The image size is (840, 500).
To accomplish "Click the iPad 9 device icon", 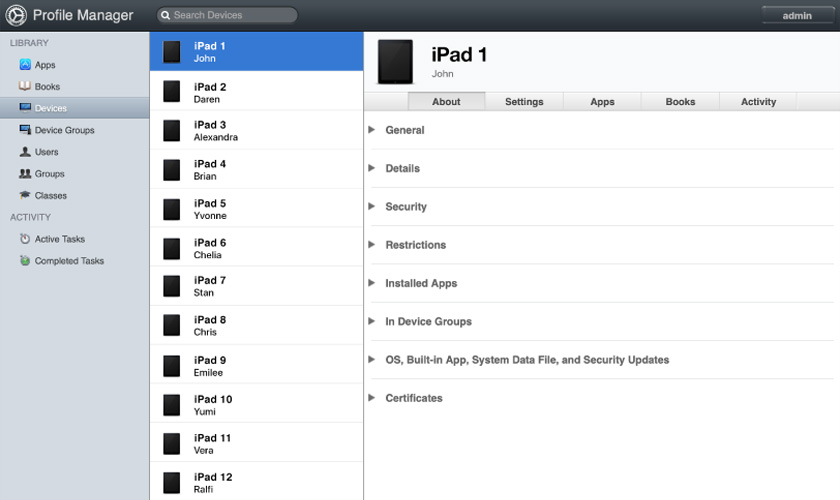I will (x=171, y=366).
